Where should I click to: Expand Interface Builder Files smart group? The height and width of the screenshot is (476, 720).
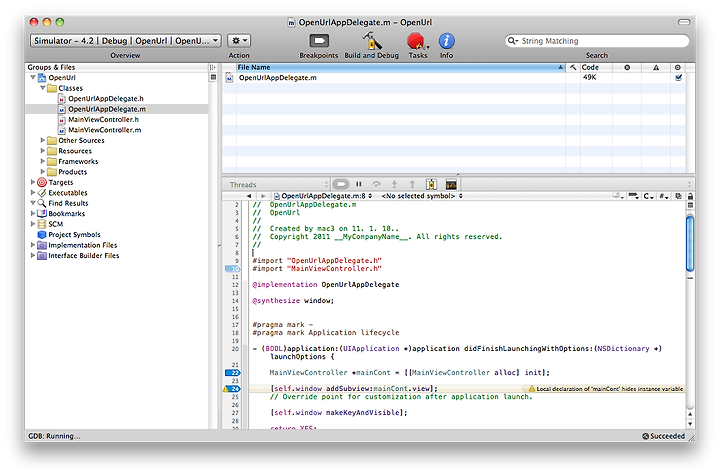(33, 256)
